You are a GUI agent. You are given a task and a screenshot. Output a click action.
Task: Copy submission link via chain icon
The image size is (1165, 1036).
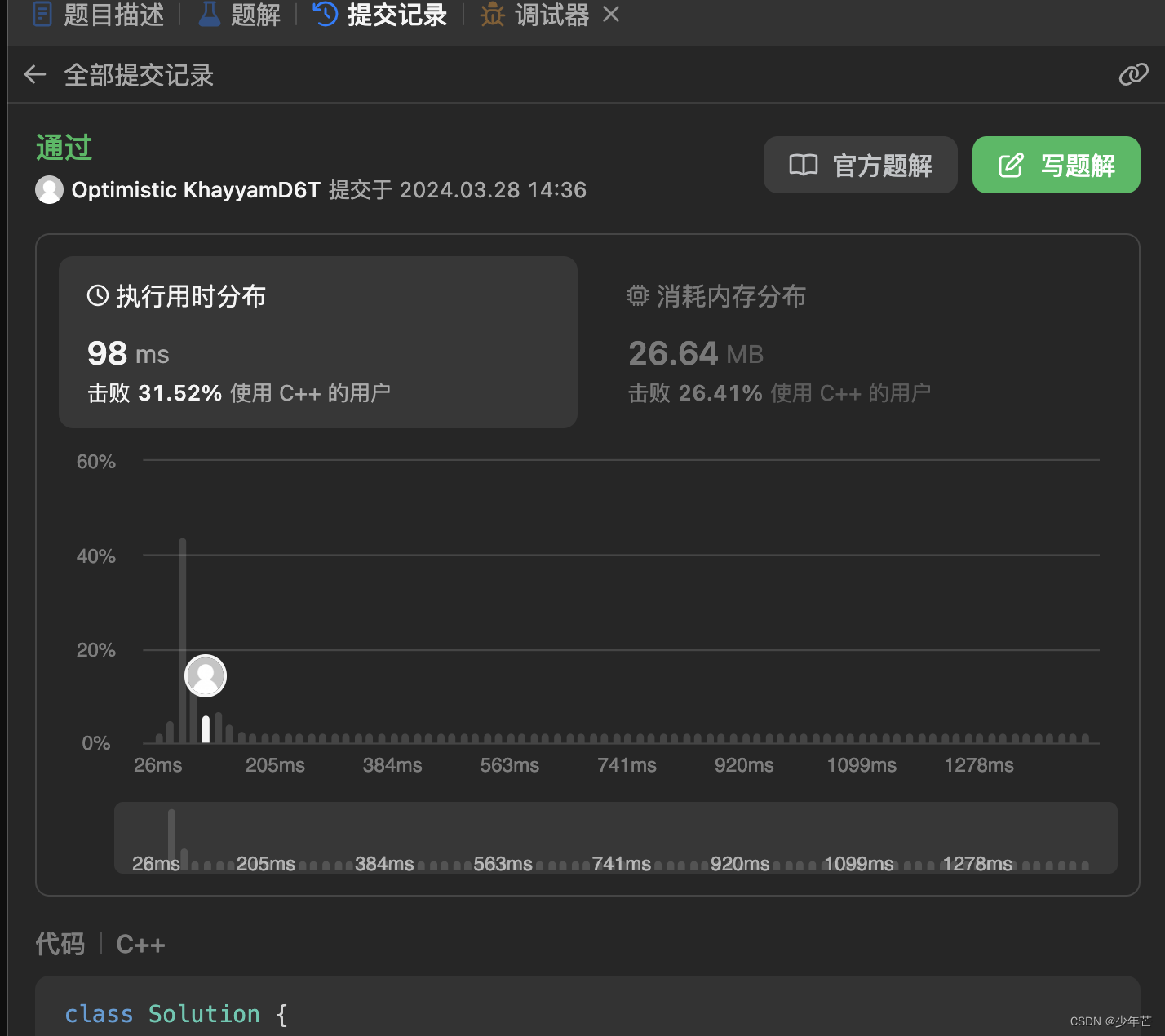pos(1133,75)
